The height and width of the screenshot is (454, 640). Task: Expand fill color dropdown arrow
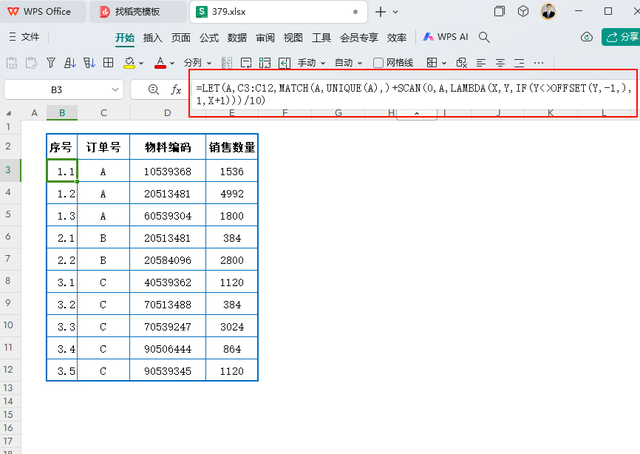(x=141, y=63)
